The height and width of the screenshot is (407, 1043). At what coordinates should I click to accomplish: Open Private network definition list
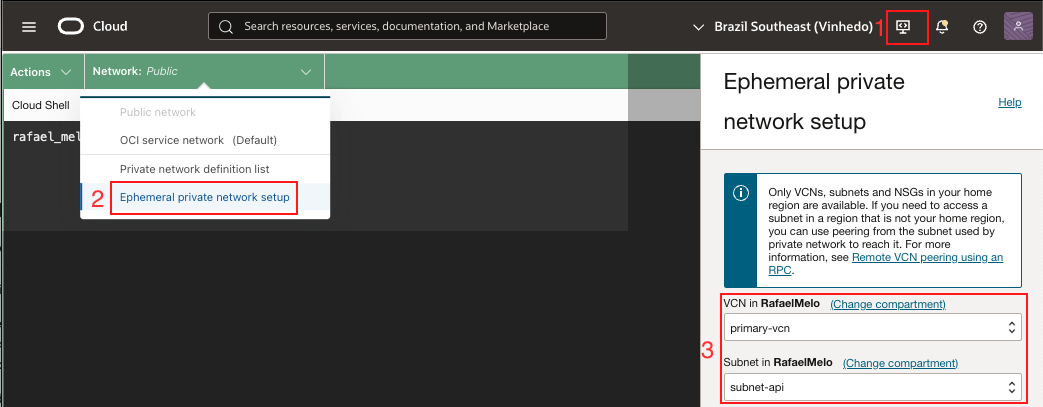[205, 169]
